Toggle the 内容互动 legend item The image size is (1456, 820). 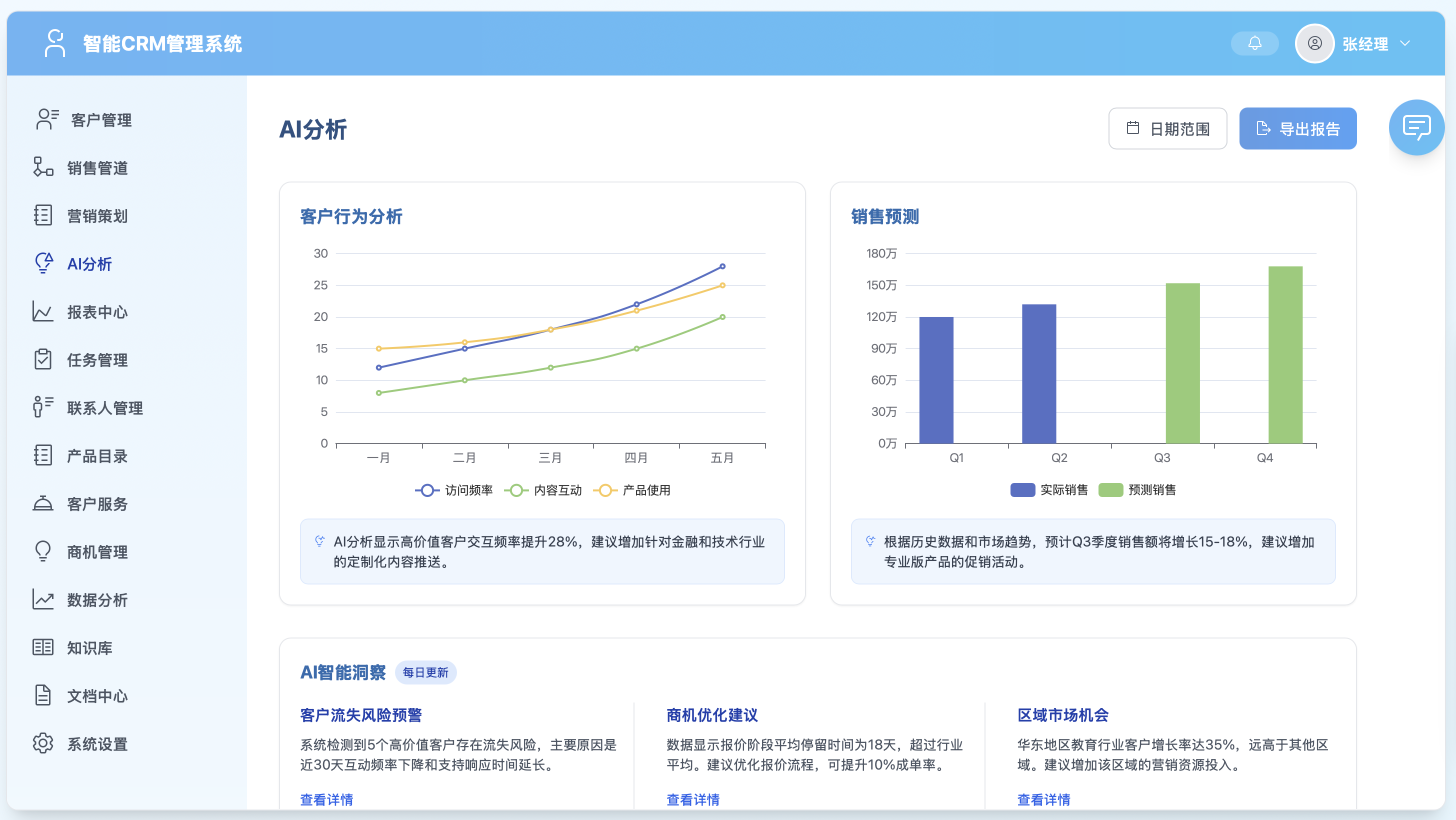(544, 490)
